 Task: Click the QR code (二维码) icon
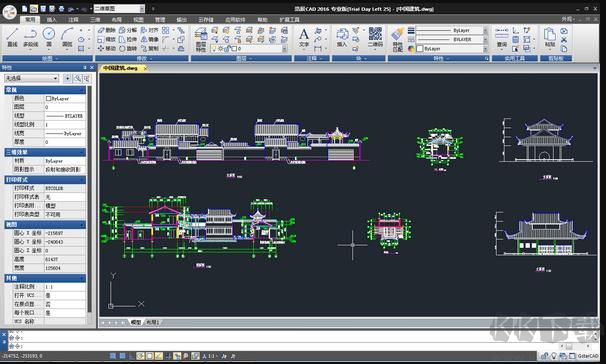click(375, 37)
